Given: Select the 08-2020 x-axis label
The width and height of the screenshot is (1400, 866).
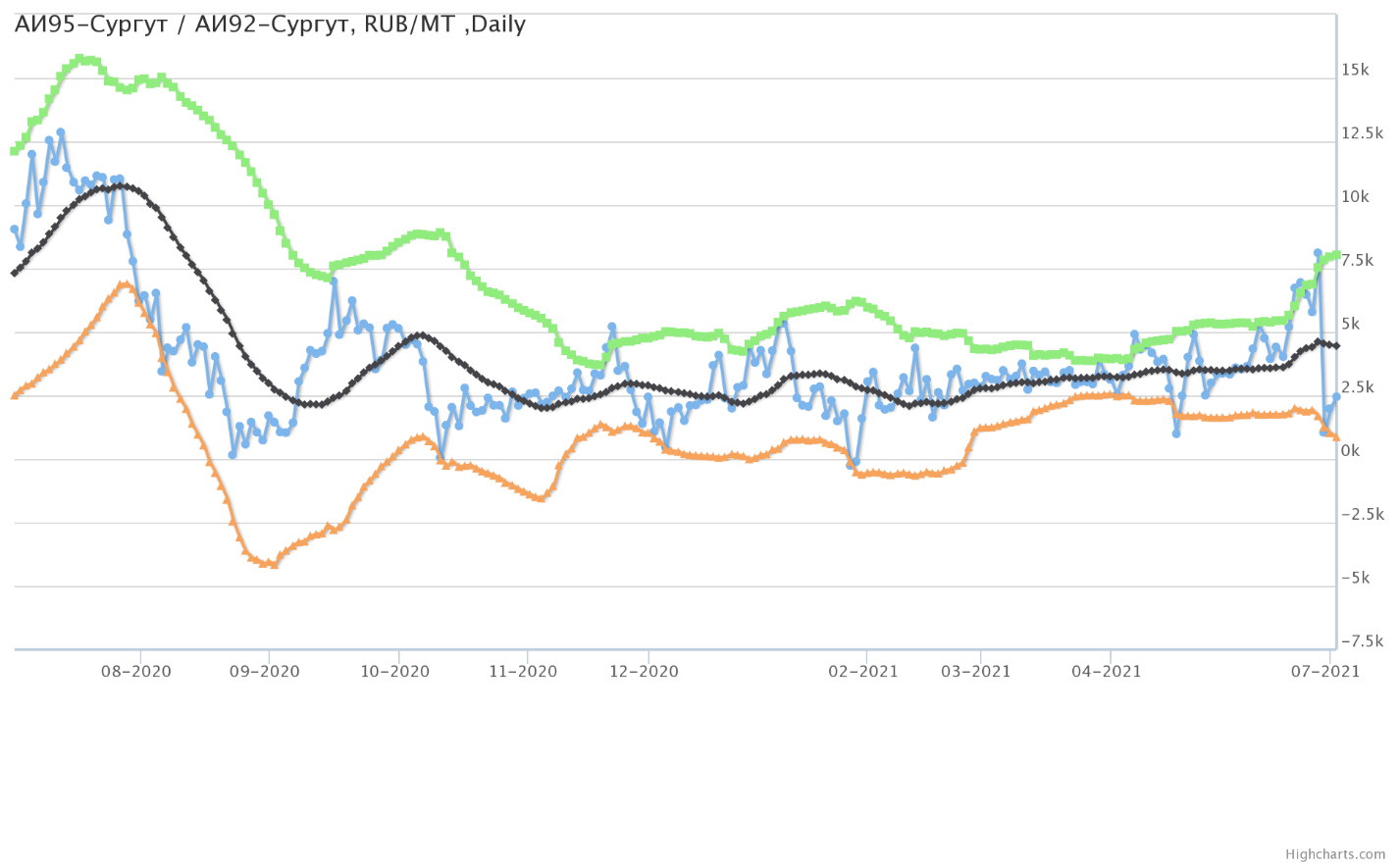Looking at the screenshot, I should (136, 672).
